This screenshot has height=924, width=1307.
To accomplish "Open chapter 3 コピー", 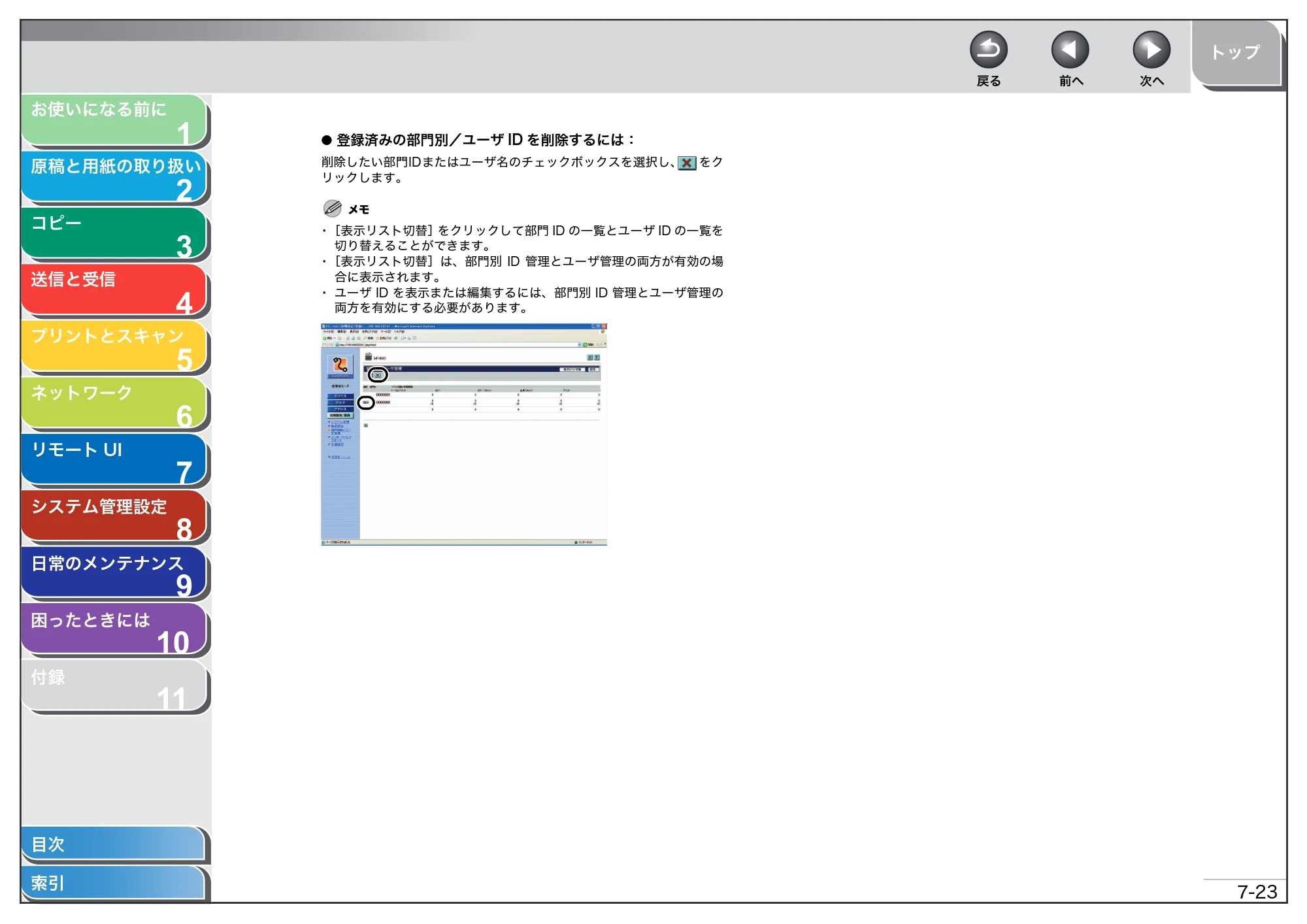I will 114,234.
